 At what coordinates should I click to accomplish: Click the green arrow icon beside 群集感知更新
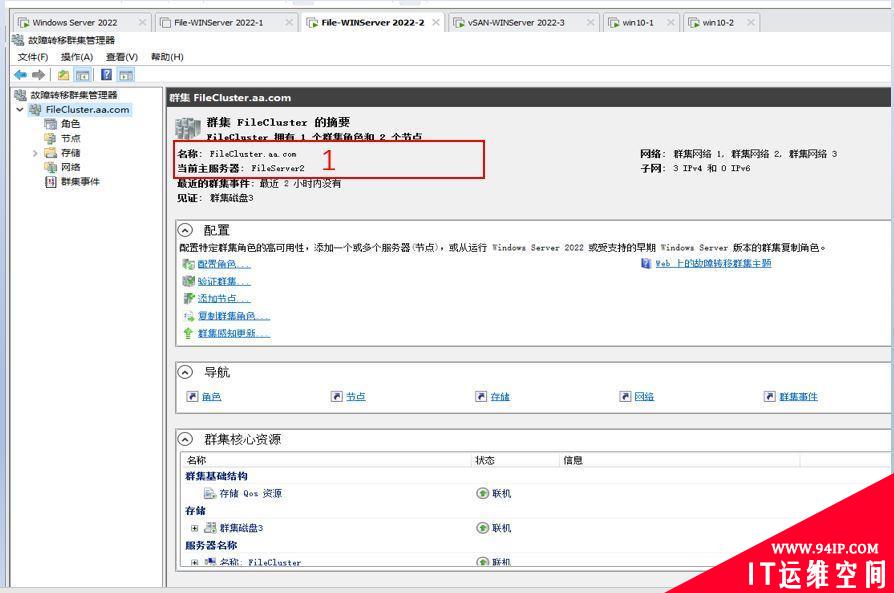pos(188,334)
